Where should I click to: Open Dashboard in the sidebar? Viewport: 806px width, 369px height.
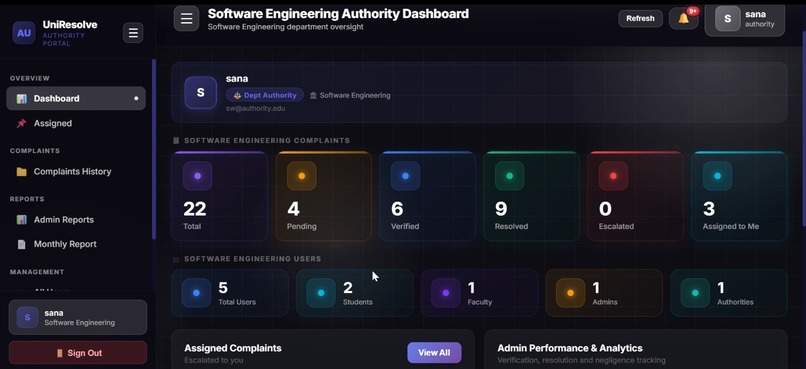click(76, 98)
